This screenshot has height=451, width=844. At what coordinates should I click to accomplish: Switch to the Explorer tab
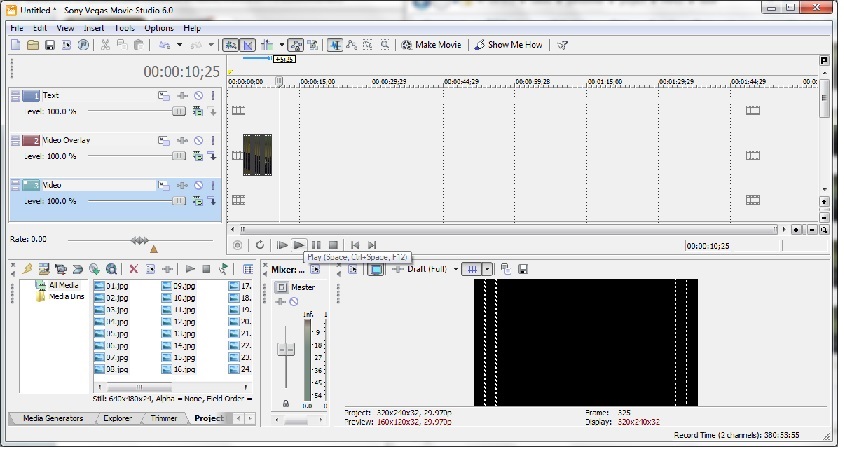(117, 420)
